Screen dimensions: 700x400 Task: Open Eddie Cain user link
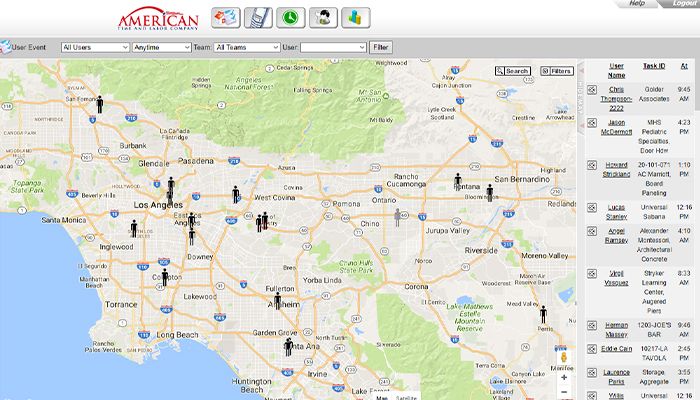tap(616, 349)
